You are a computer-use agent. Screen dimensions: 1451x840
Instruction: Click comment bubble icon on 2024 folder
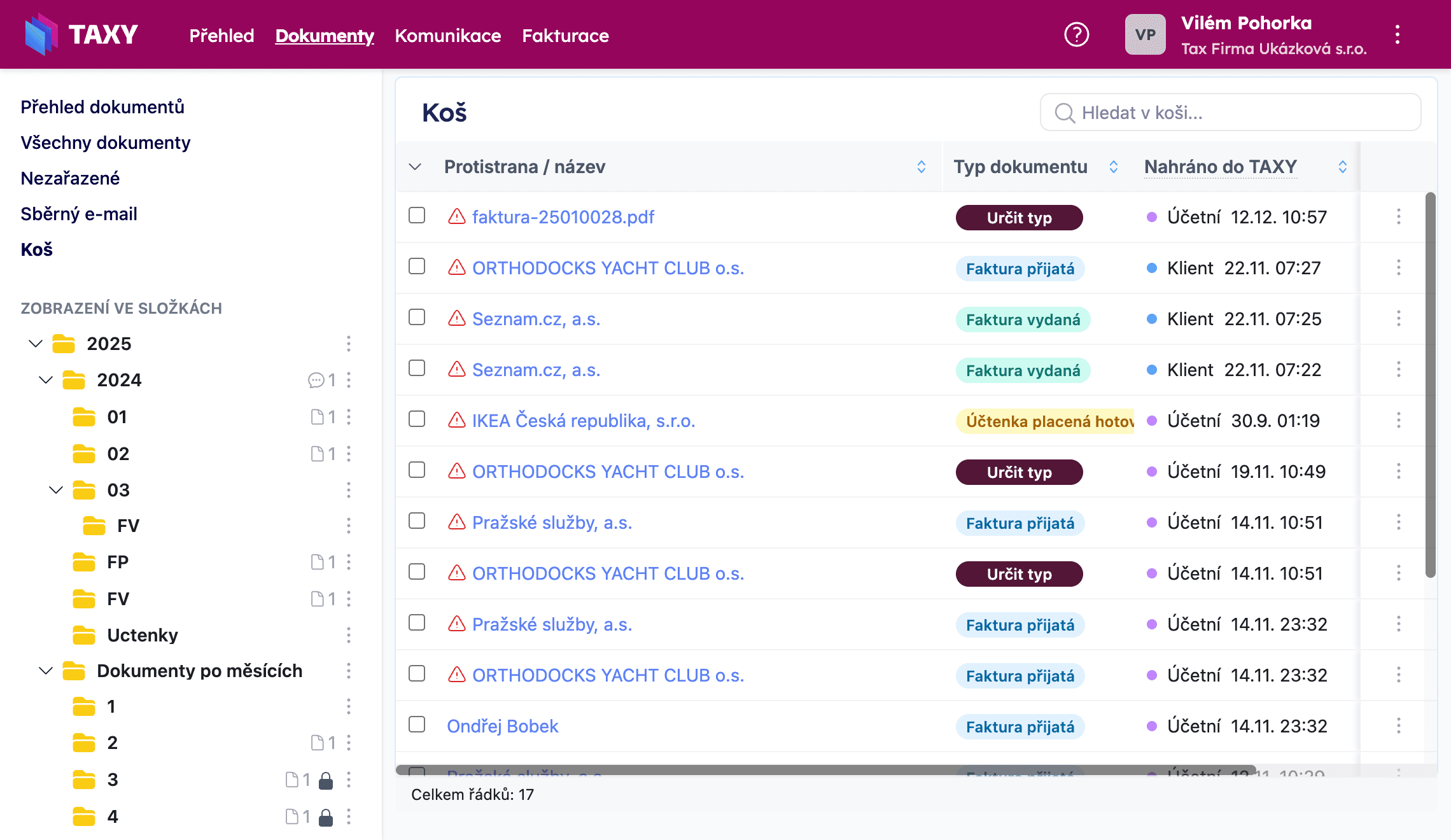(316, 381)
